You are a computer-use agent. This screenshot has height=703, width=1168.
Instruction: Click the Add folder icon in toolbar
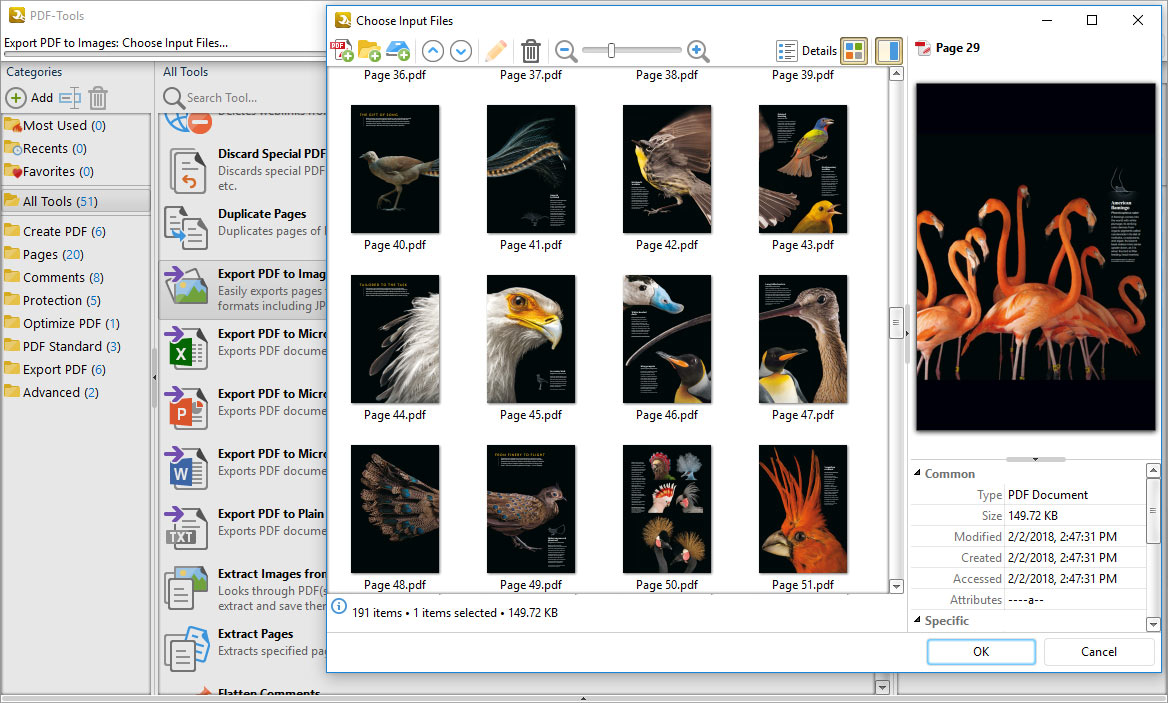click(x=369, y=51)
